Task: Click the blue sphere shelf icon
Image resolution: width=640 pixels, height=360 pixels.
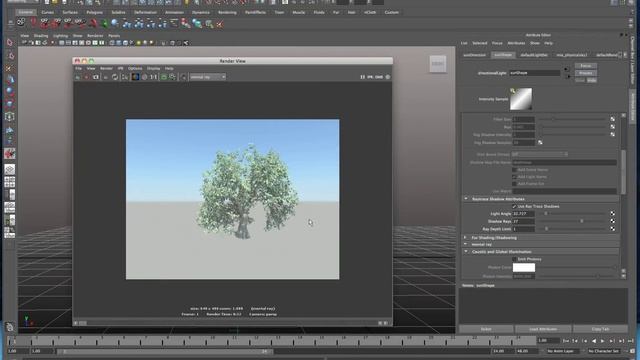Action: coord(115,23)
